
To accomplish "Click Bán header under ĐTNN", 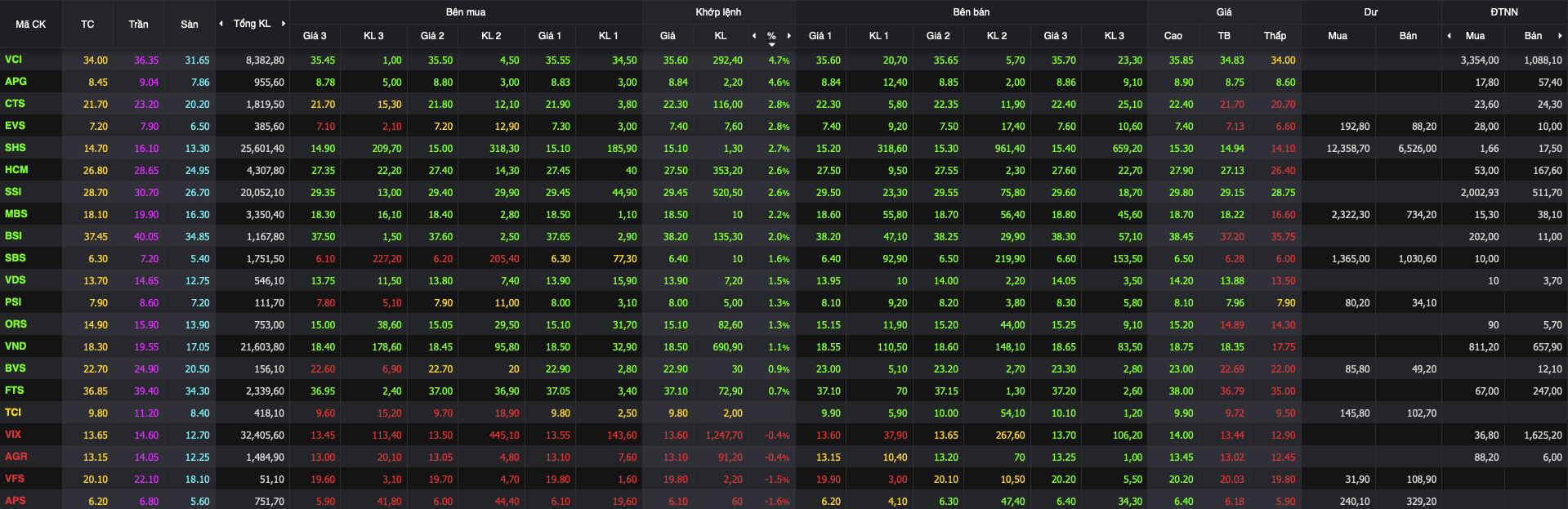I will pyautogui.click(x=1533, y=36).
